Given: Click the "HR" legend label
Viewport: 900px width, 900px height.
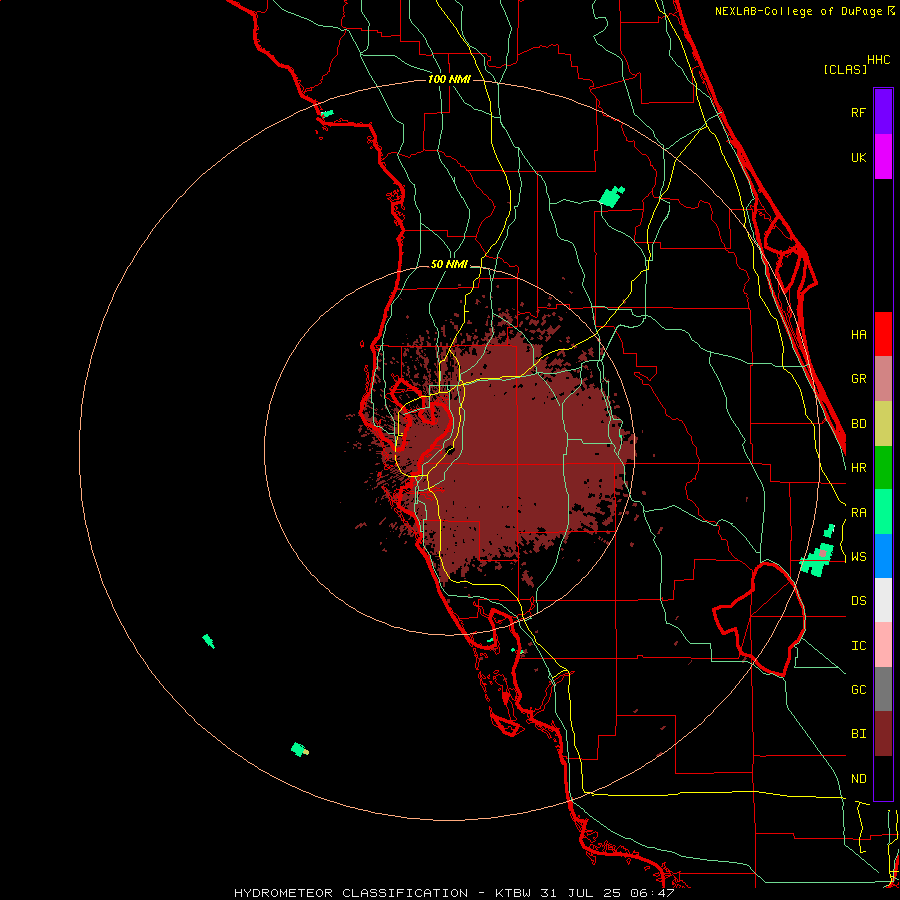Looking at the screenshot, I should tap(858, 468).
